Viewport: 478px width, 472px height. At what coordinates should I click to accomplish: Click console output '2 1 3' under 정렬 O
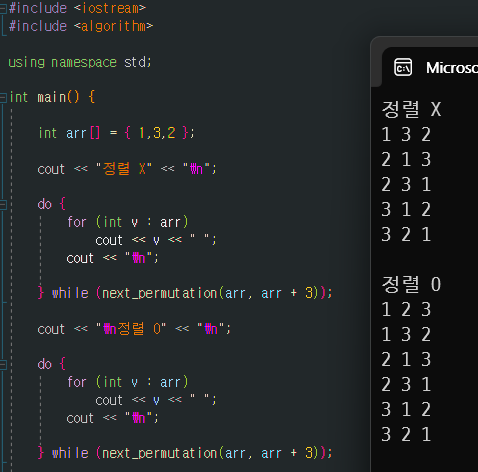pos(406,359)
